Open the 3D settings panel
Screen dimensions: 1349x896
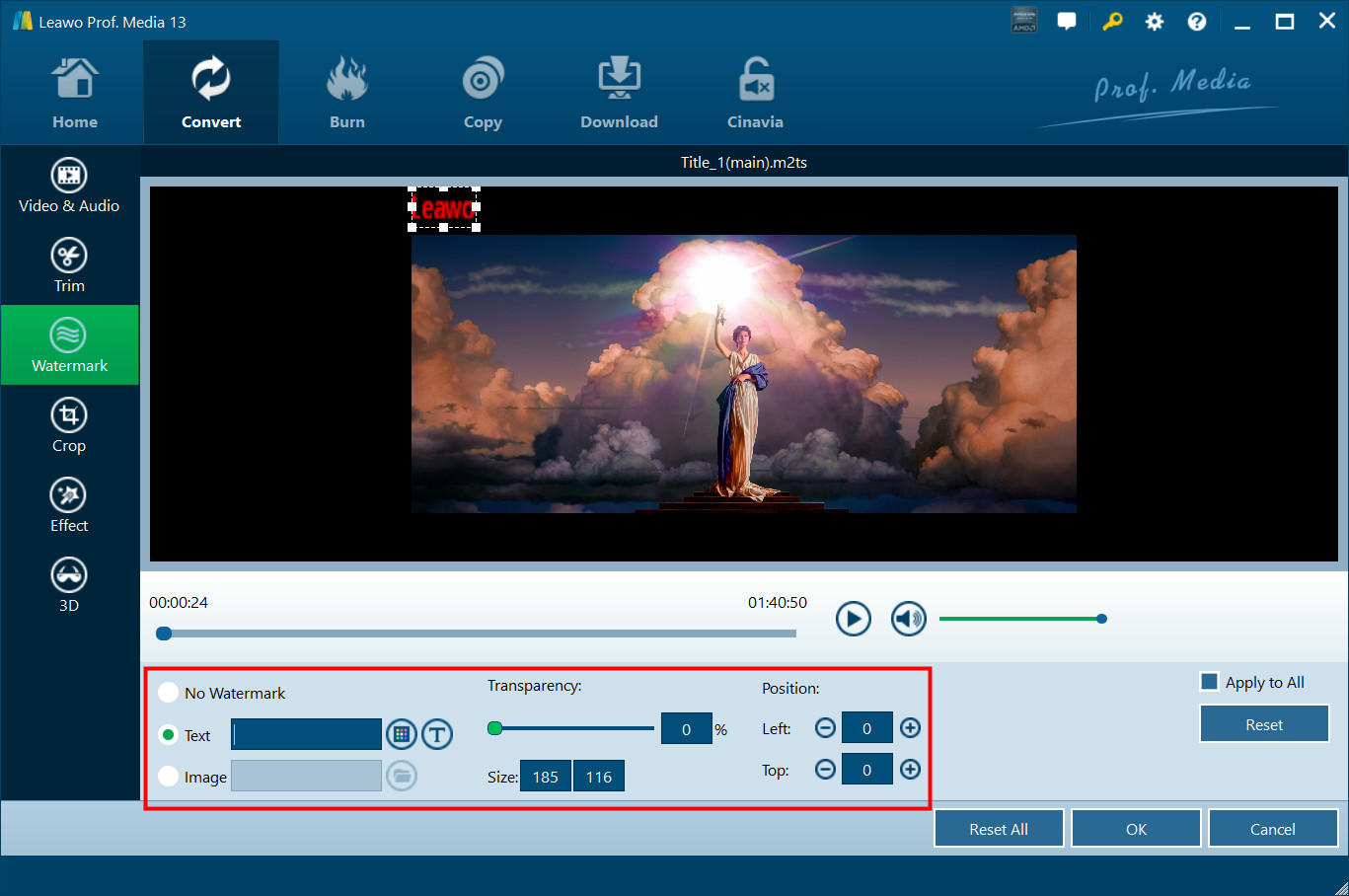pyautogui.click(x=69, y=585)
